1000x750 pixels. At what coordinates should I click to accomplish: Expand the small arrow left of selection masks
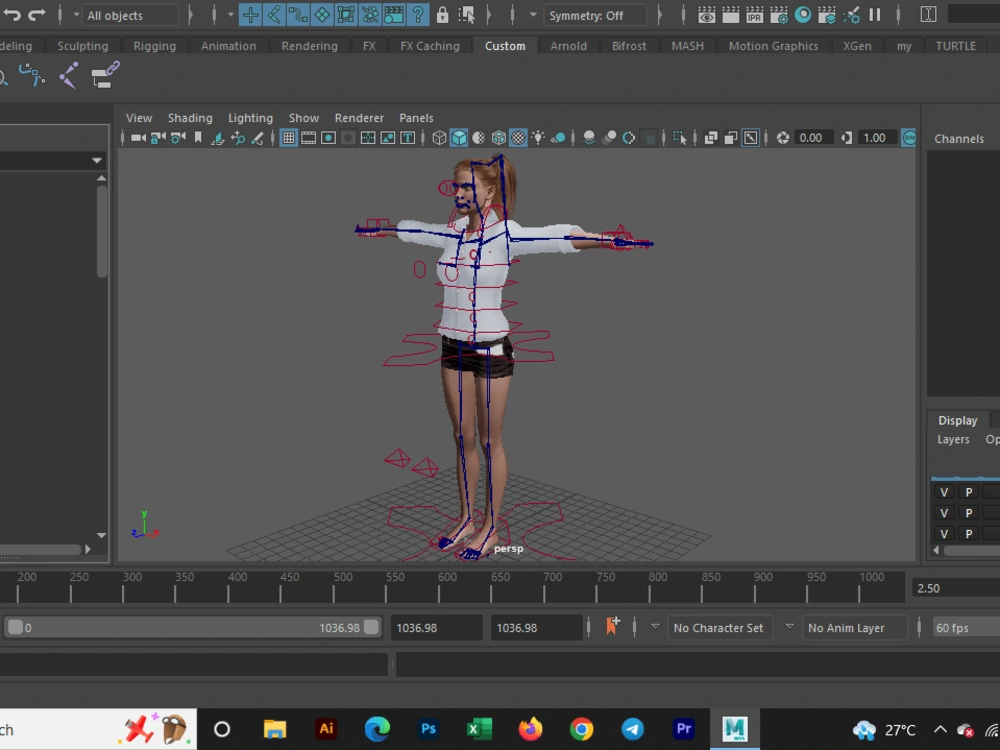click(230, 15)
